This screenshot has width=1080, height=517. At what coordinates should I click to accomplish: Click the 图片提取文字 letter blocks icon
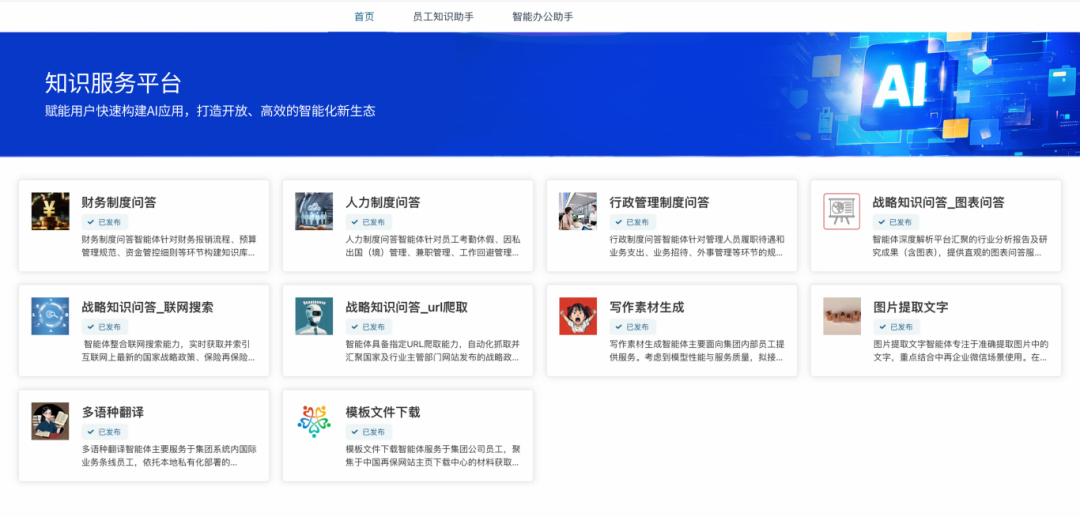[841, 316]
